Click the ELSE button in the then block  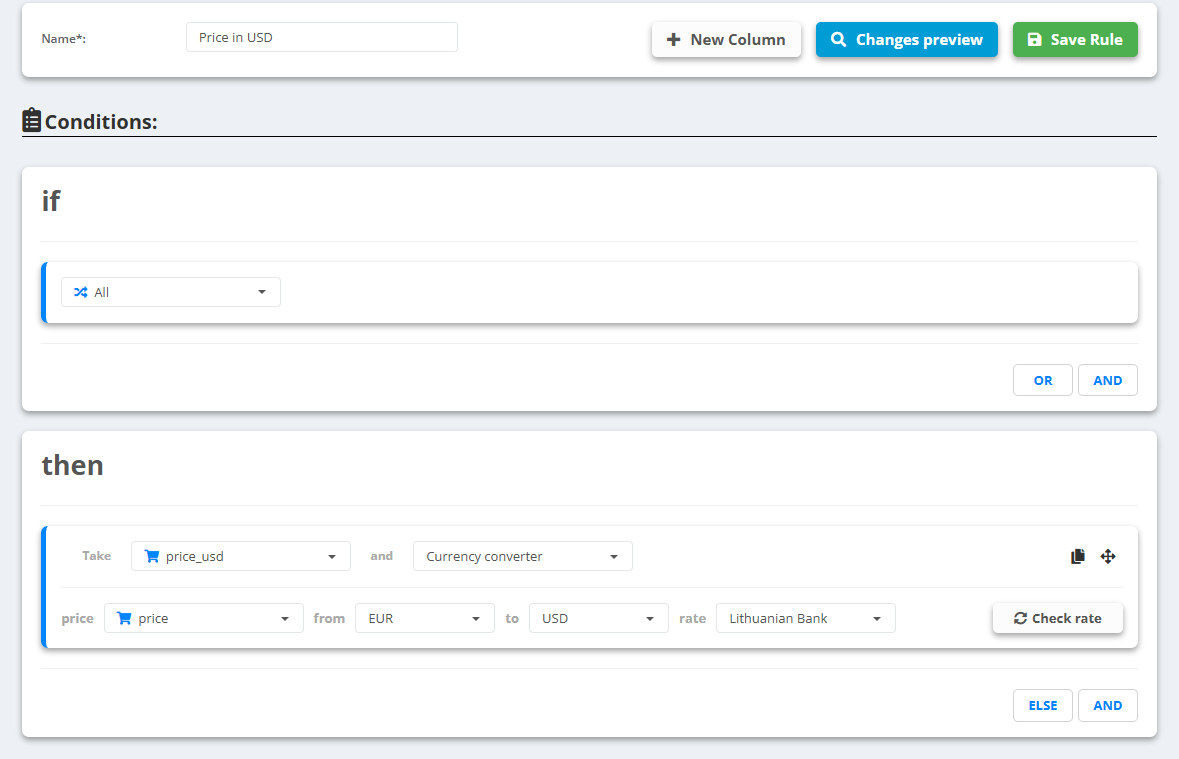(1043, 706)
